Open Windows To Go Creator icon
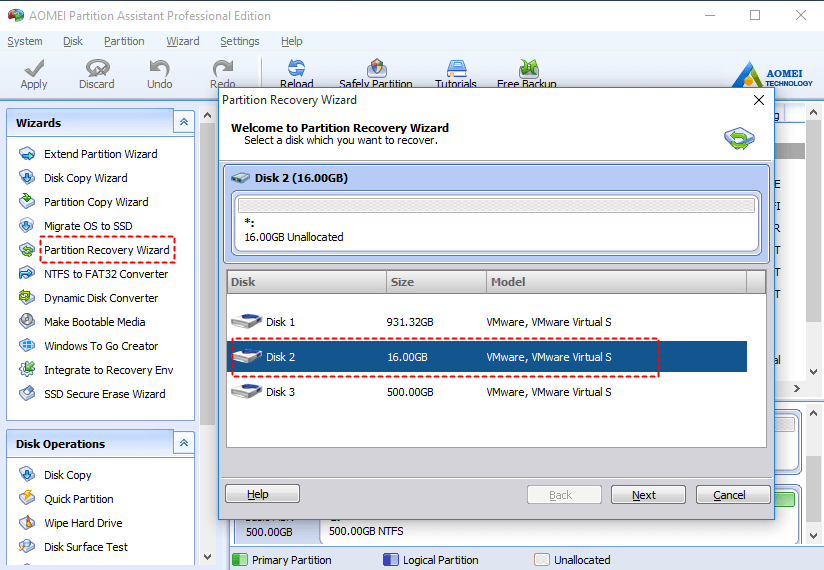Viewport: 824px width, 570px height. click(27, 346)
